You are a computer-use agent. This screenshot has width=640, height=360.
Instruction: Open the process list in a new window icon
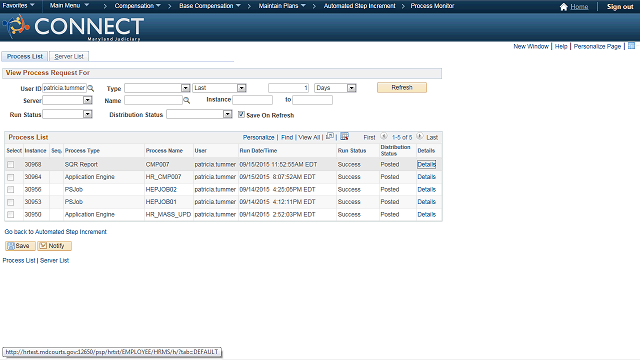coord(330,136)
